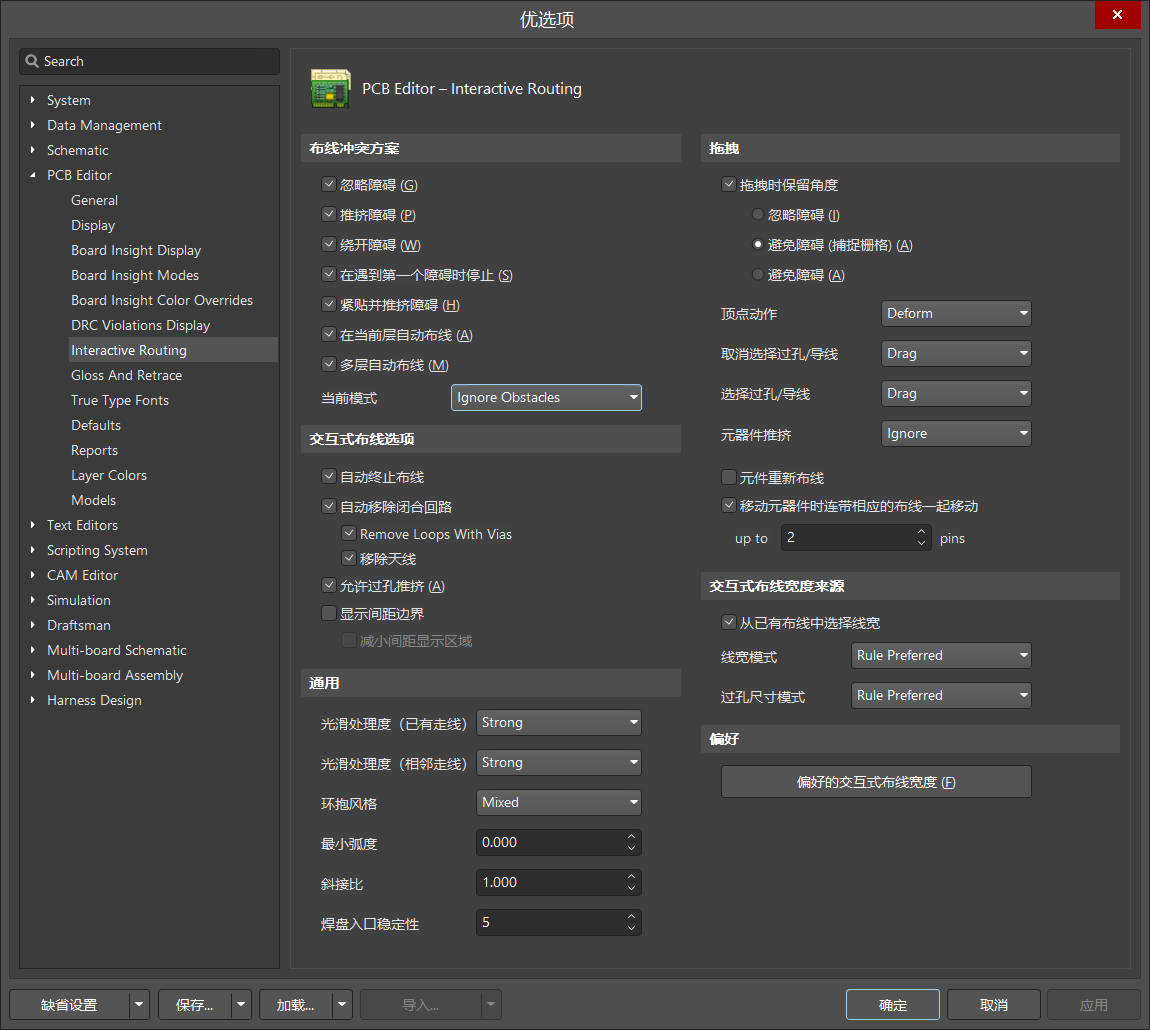Click into the 斜接比 value field
This screenshot has width=1150, height=1030.
coord(548,883)
